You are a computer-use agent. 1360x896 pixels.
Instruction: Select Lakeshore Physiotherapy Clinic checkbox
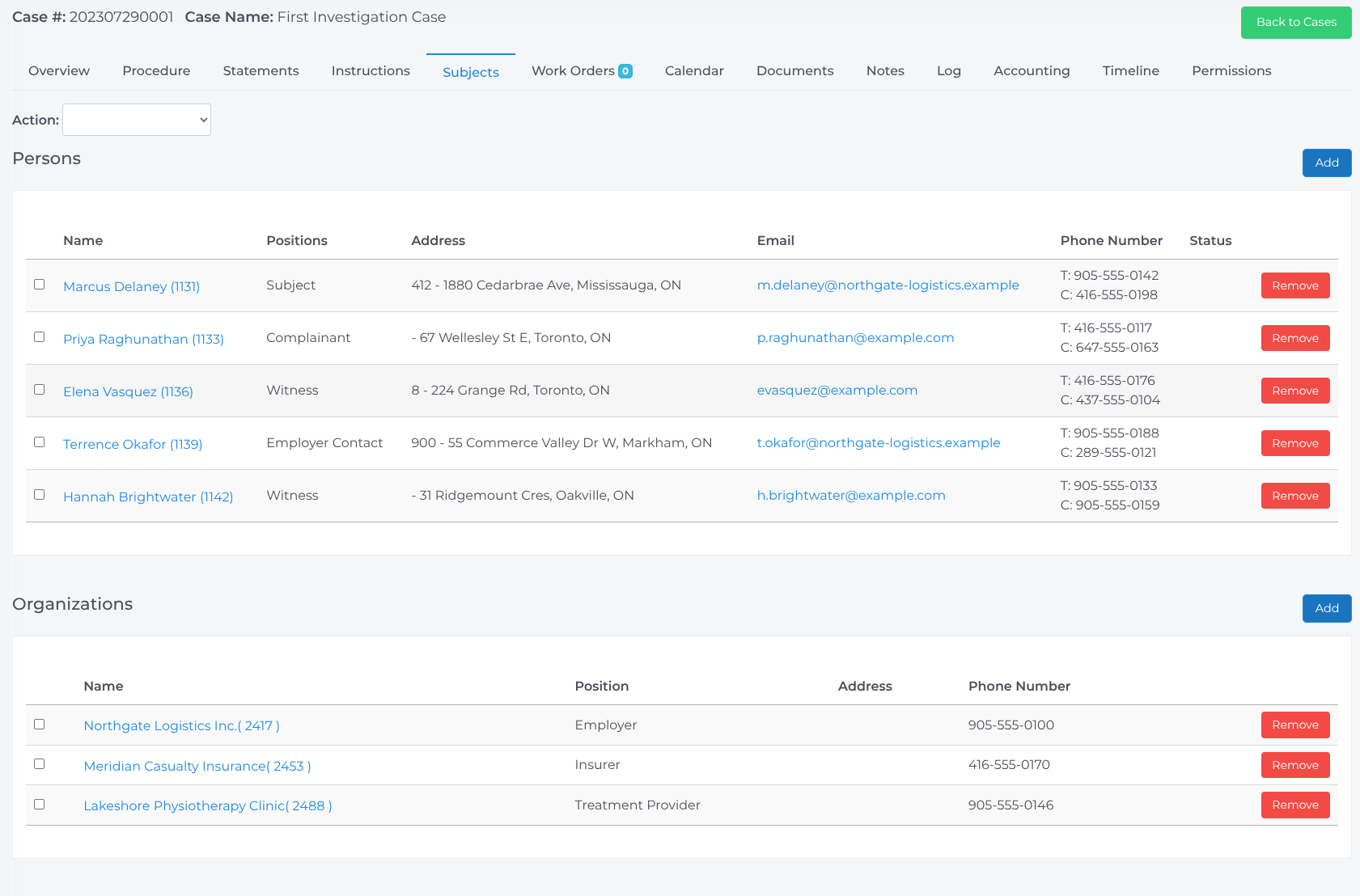(x=39, y=805)
